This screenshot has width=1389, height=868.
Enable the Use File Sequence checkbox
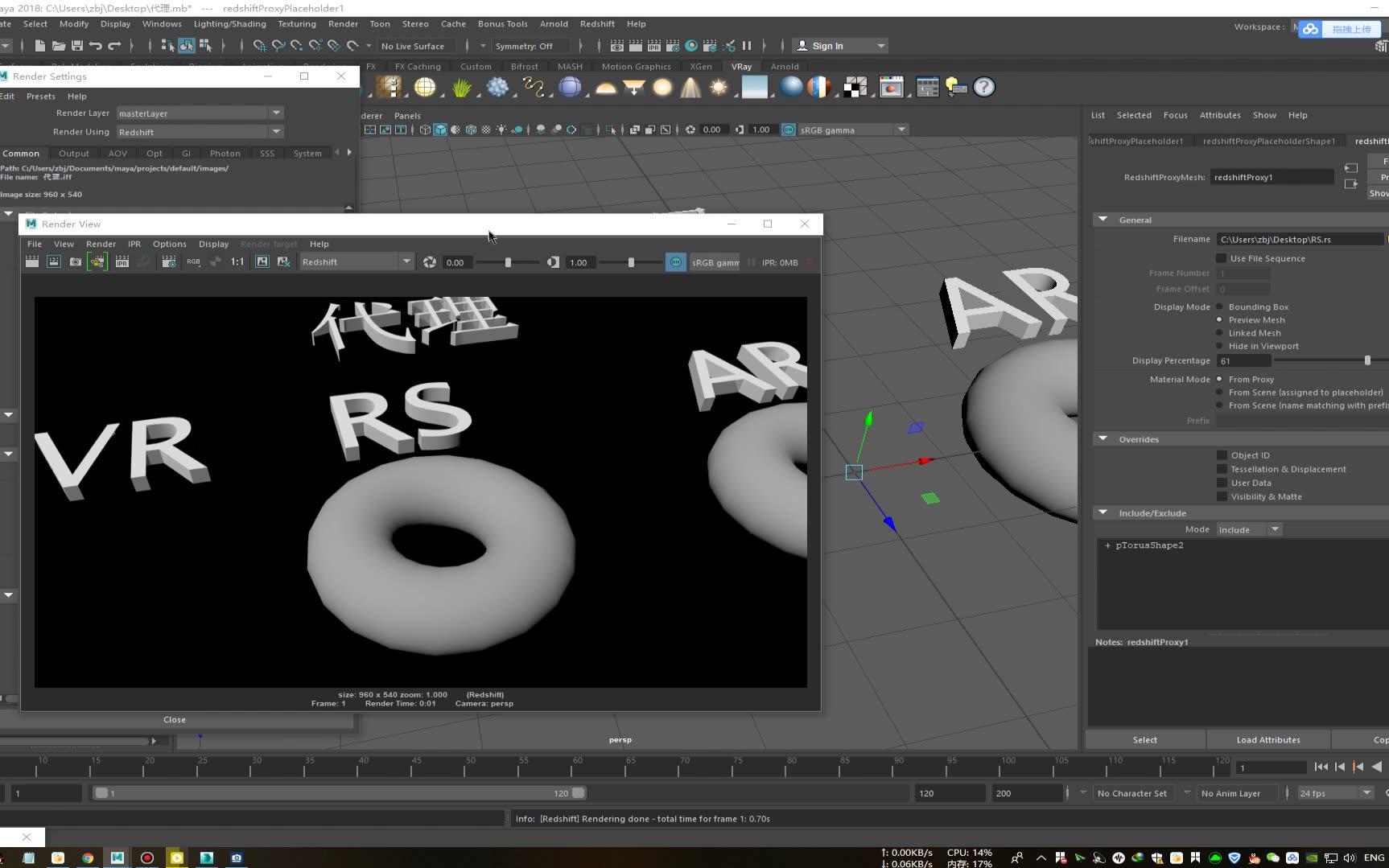coord(1221,258)
